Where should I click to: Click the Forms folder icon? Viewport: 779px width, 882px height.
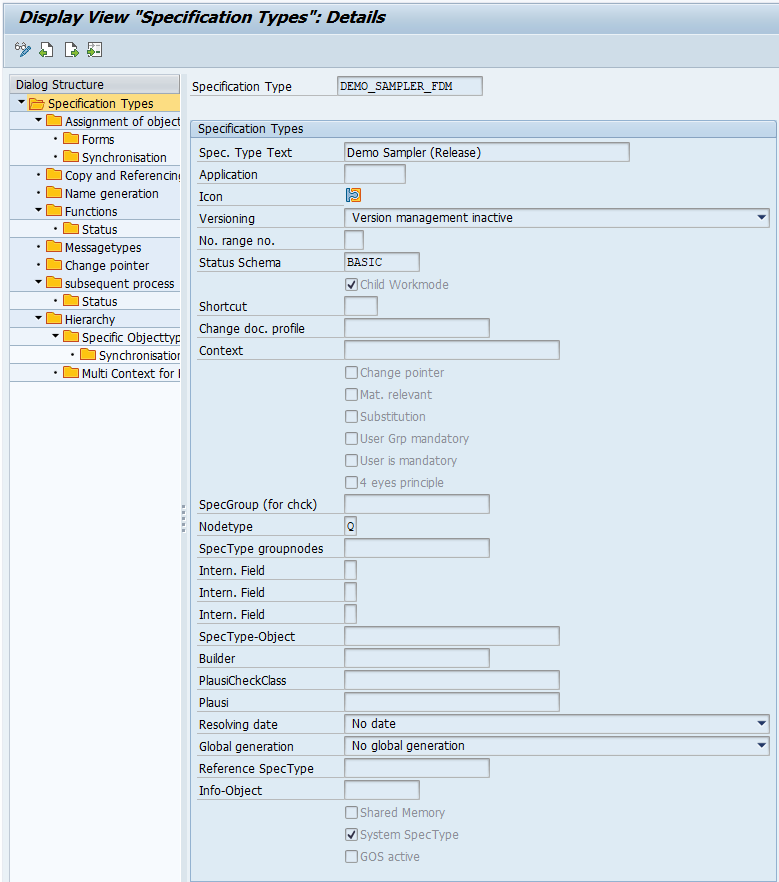coord(71,139)
